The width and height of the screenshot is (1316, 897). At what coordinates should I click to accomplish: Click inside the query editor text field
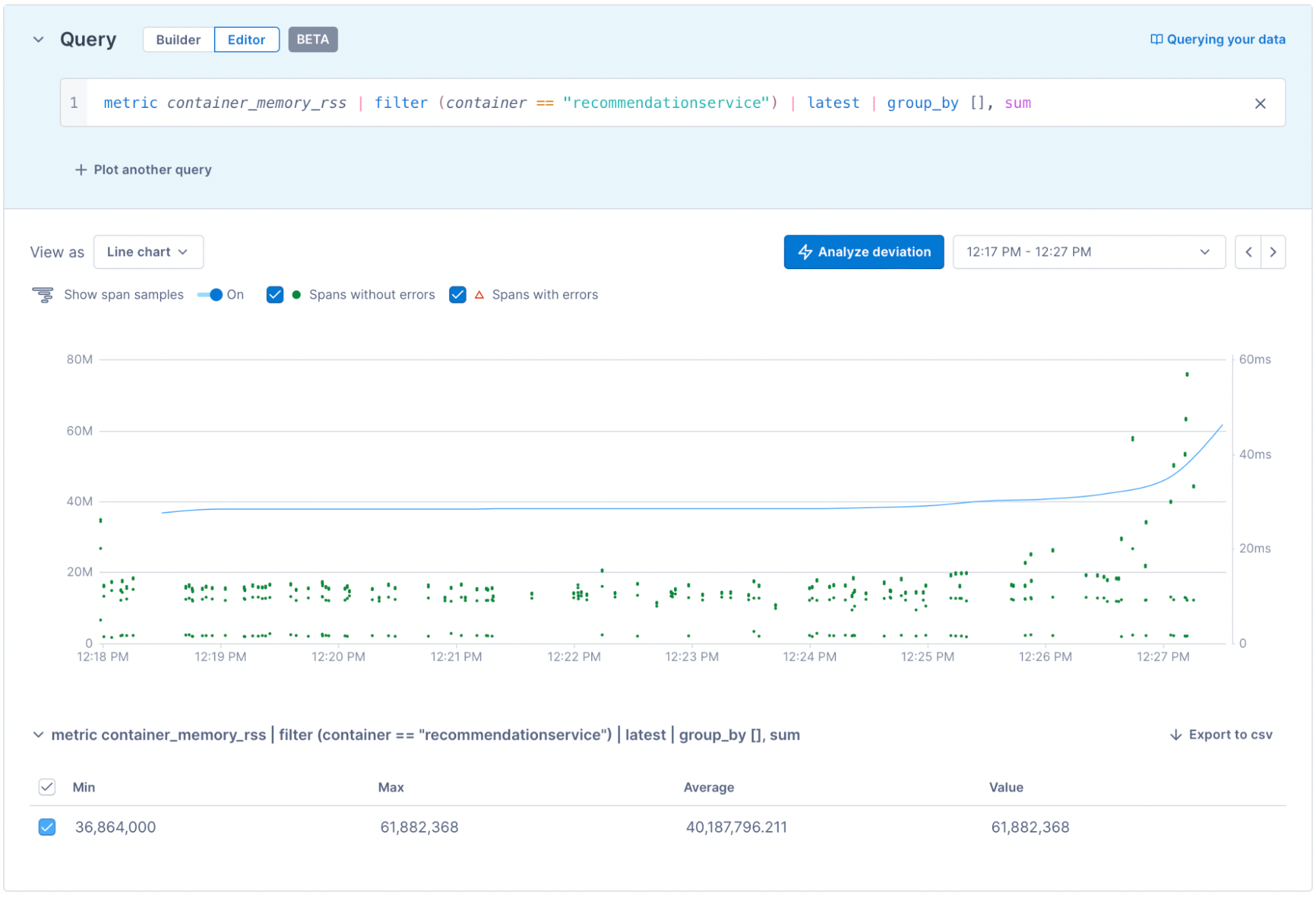(x=658, y=103)
